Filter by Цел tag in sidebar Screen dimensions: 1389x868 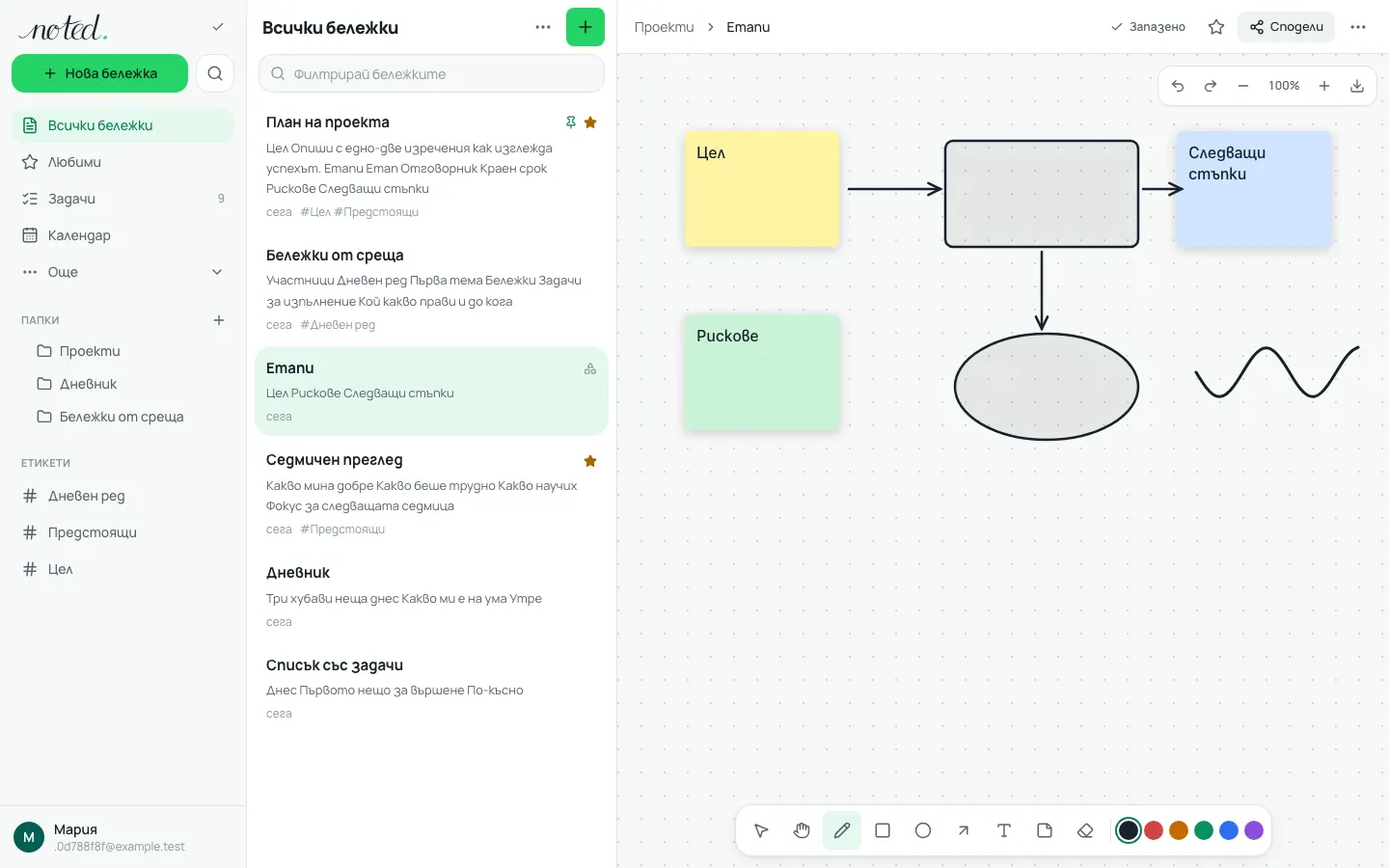123,569
